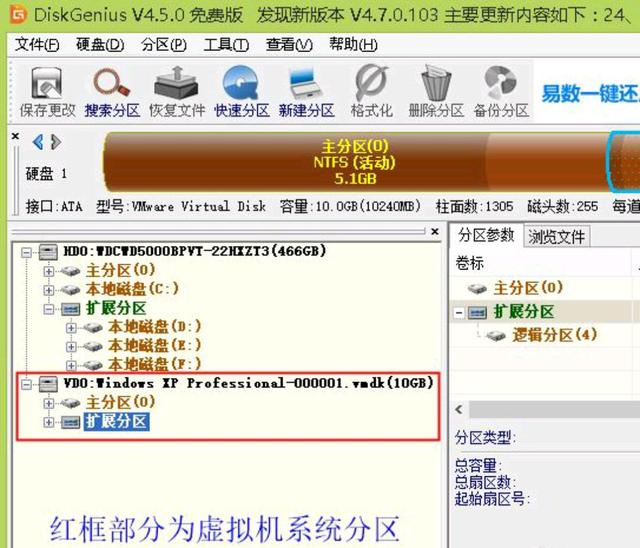This screenshot has width=640, height=548.
Task: Click the blue-outlined partition segment on disk bar
Action: pyautogui.click(x=624, y=162)
